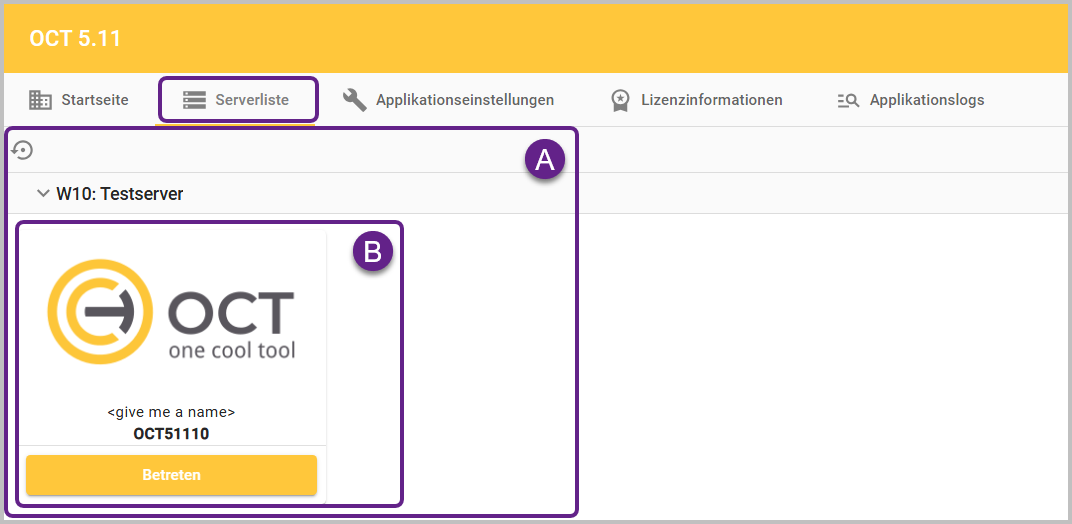This screenshot has height=524, width=1072.
Task: Click the server stack icon beside Serverliste
Action: coord(194,100)
